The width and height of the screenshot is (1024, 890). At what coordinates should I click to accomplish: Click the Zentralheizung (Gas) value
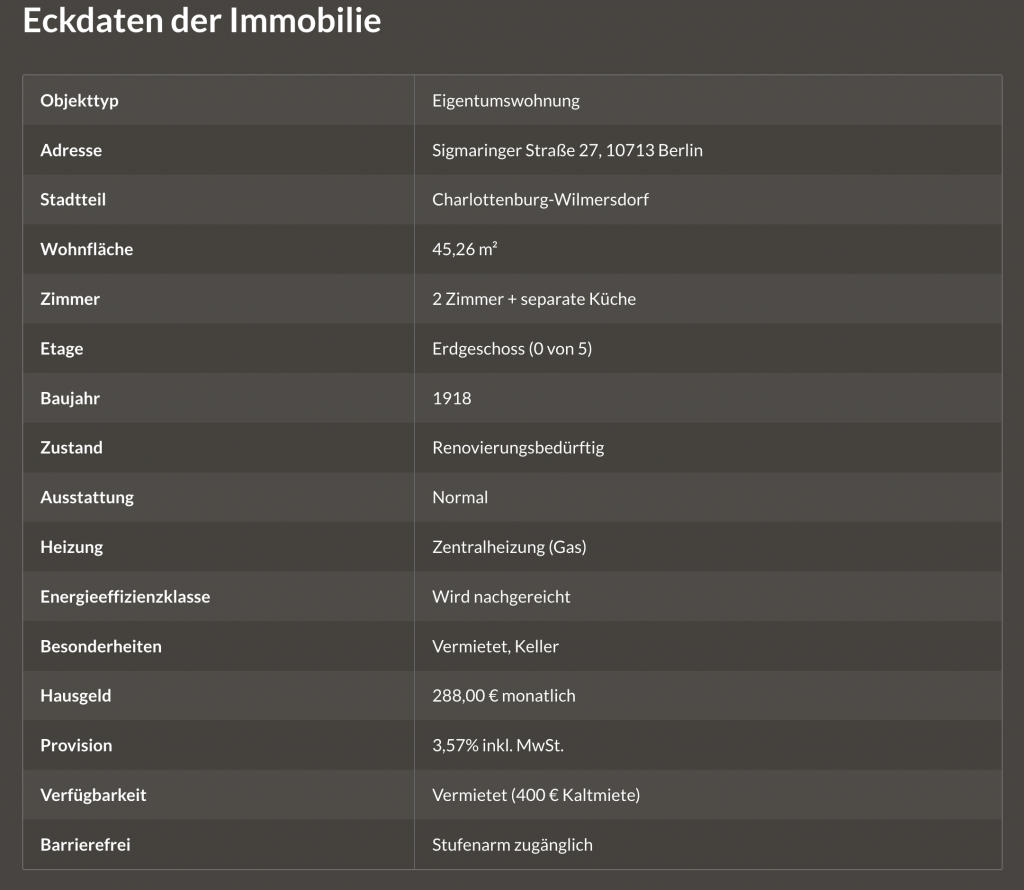[509, 547]
